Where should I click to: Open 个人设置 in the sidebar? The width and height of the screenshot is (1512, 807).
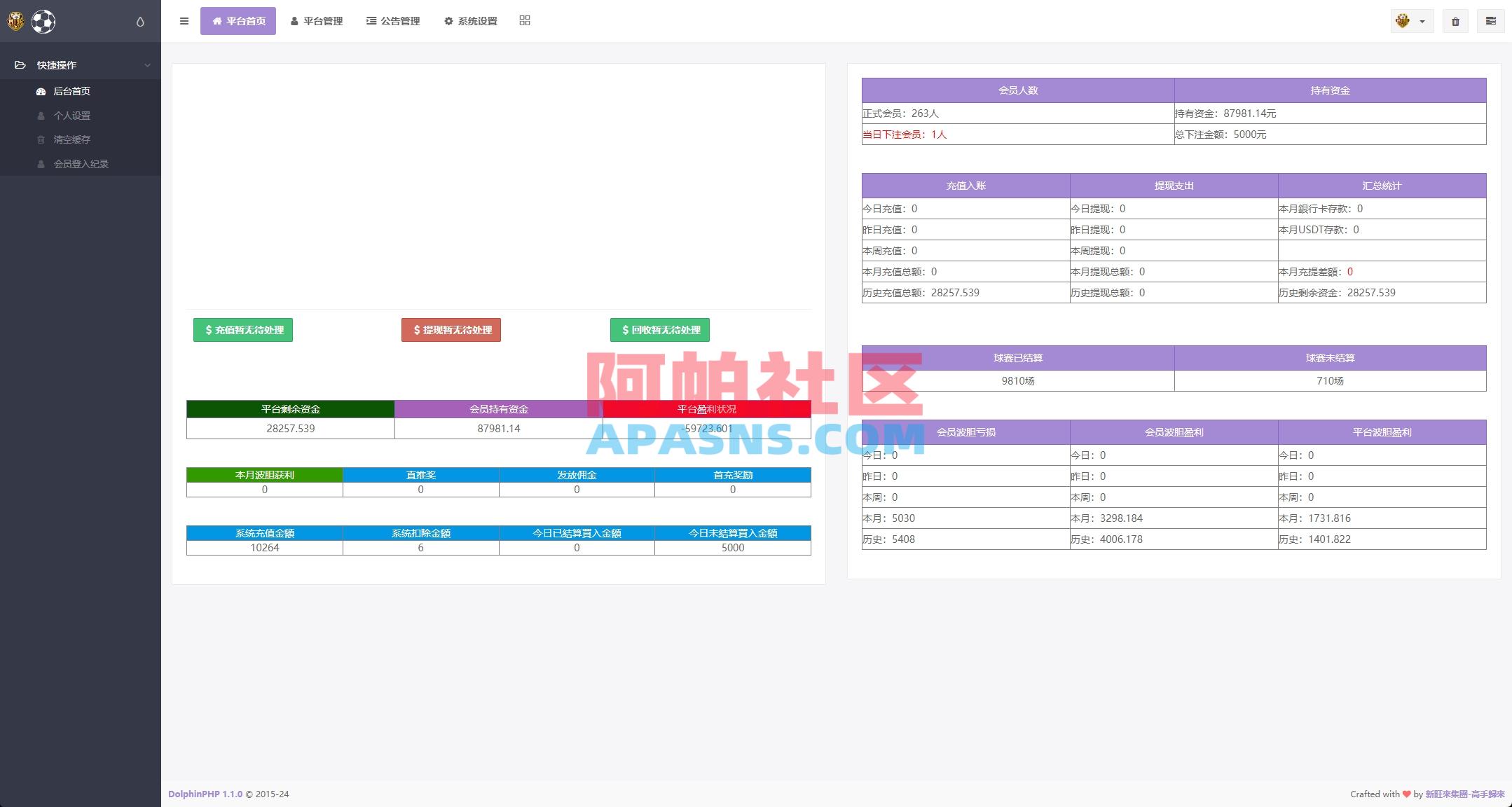(x=71, y=116)
